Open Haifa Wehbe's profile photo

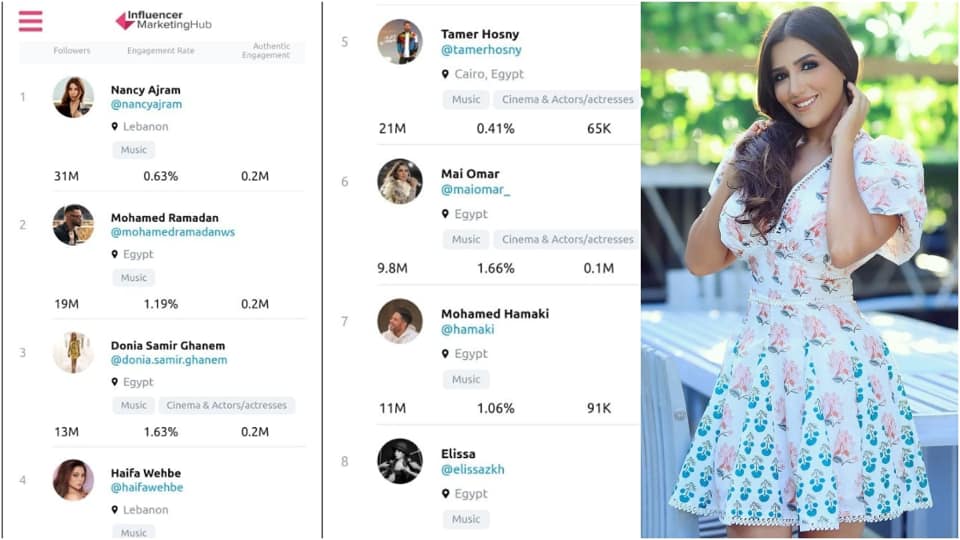pyautogui.click(x=73, y=480)
